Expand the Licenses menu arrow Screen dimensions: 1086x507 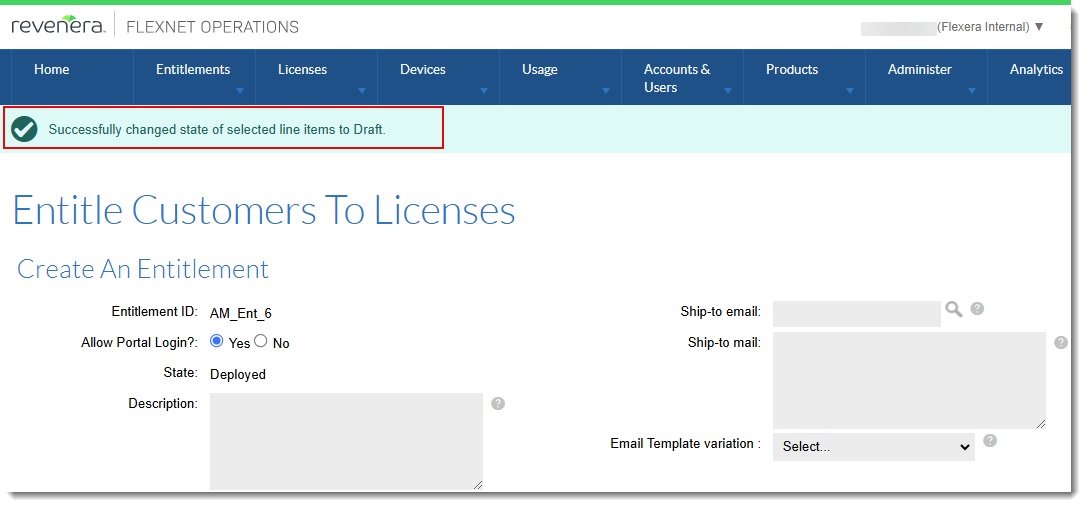coord(362,91)
